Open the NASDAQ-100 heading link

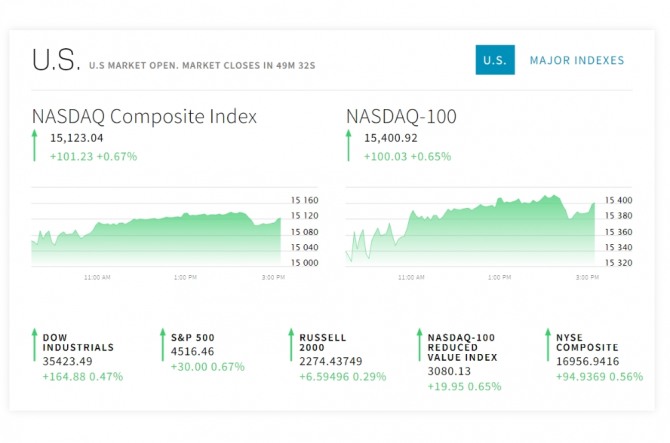tap(401, 116)
